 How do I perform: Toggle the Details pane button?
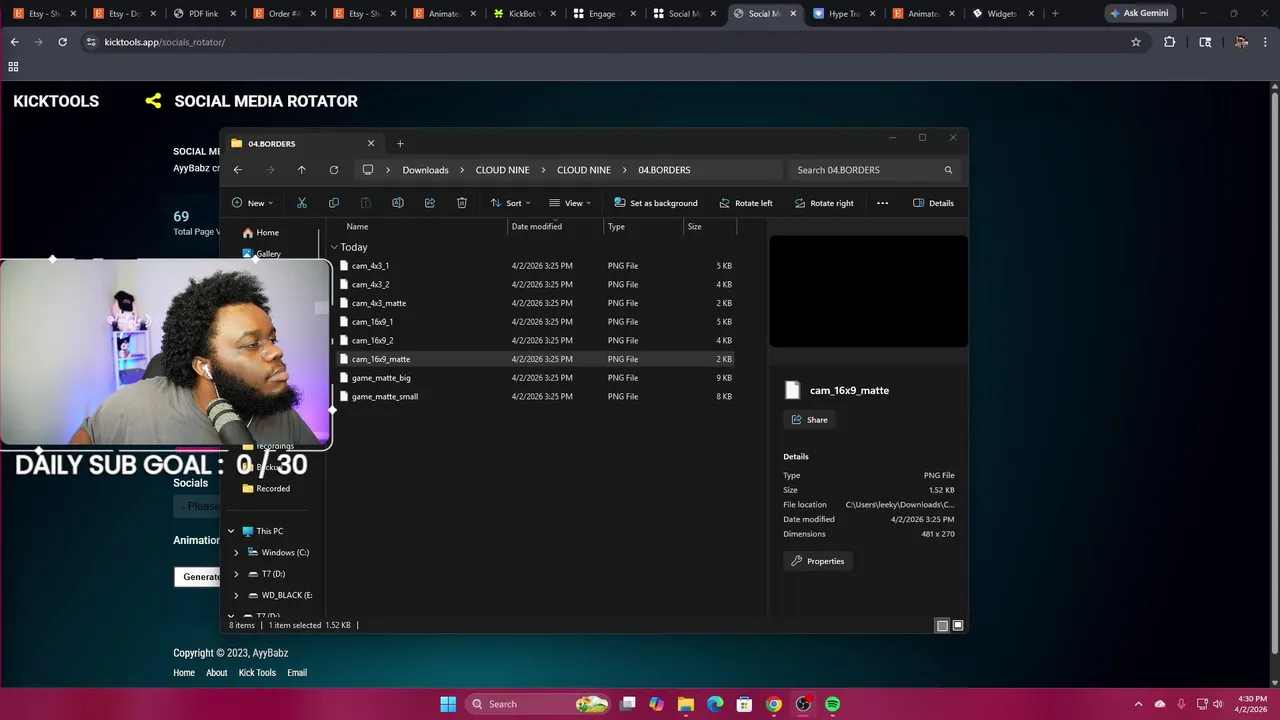coord(933,203)
